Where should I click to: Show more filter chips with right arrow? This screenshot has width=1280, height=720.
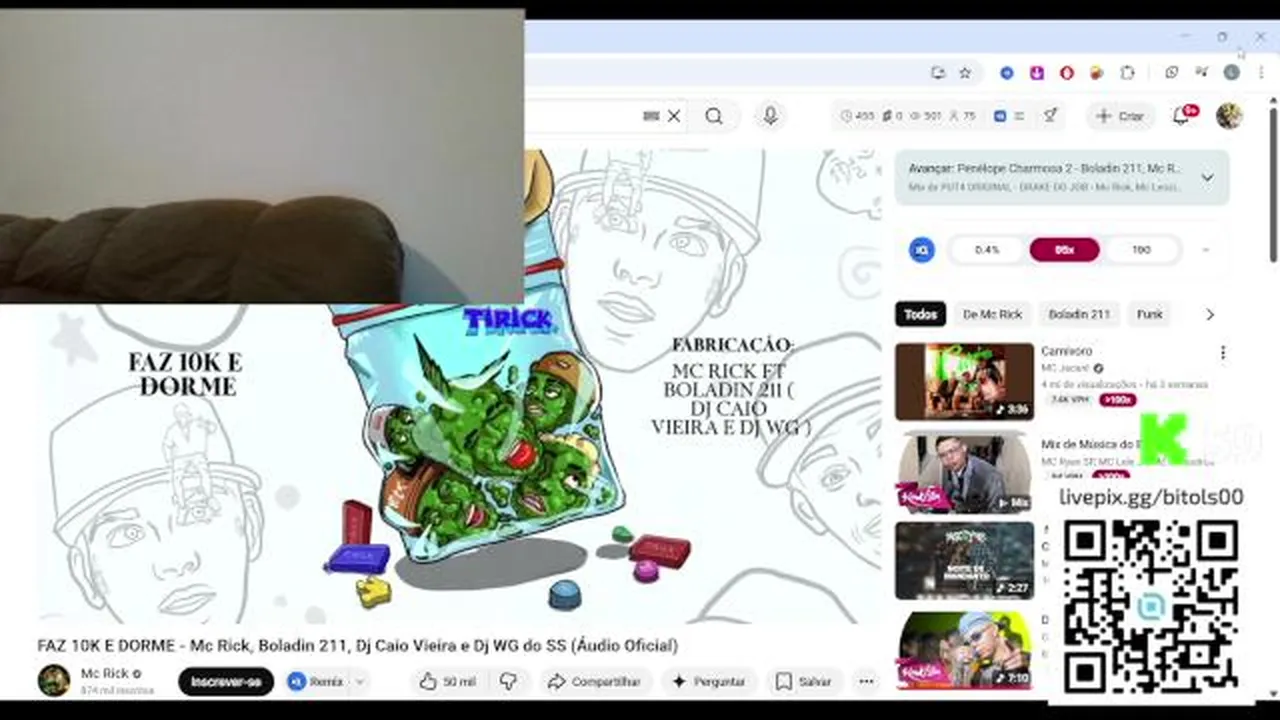click(1210, 314)
